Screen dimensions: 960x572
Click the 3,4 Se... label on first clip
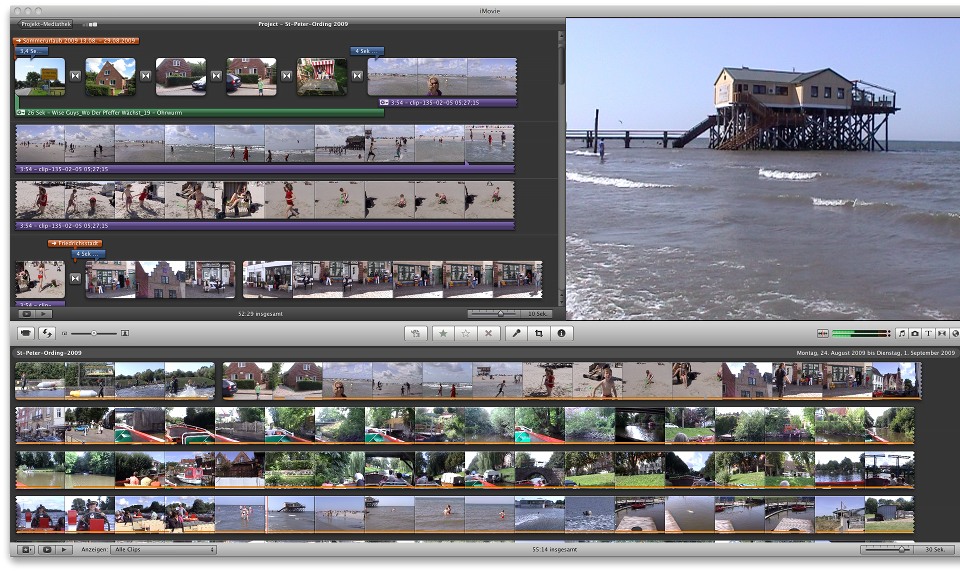pos(32,51)
